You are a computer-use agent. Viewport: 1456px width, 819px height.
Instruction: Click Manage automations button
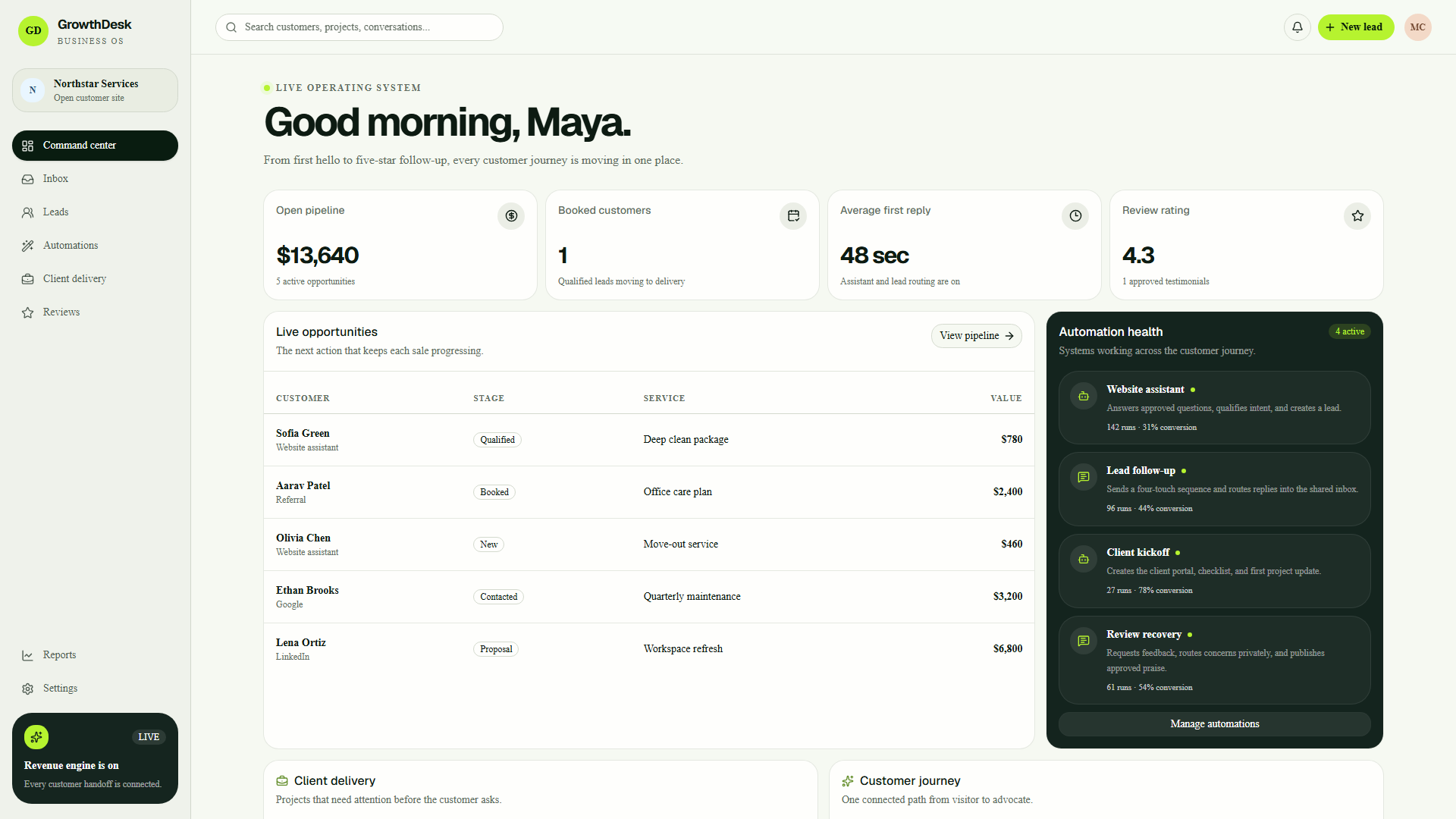tap(1214, 724)
